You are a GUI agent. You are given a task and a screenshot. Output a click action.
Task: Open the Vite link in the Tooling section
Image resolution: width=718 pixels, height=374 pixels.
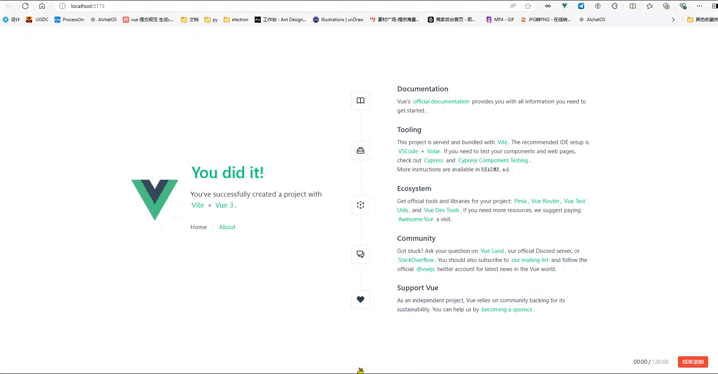tap(502, 142)
